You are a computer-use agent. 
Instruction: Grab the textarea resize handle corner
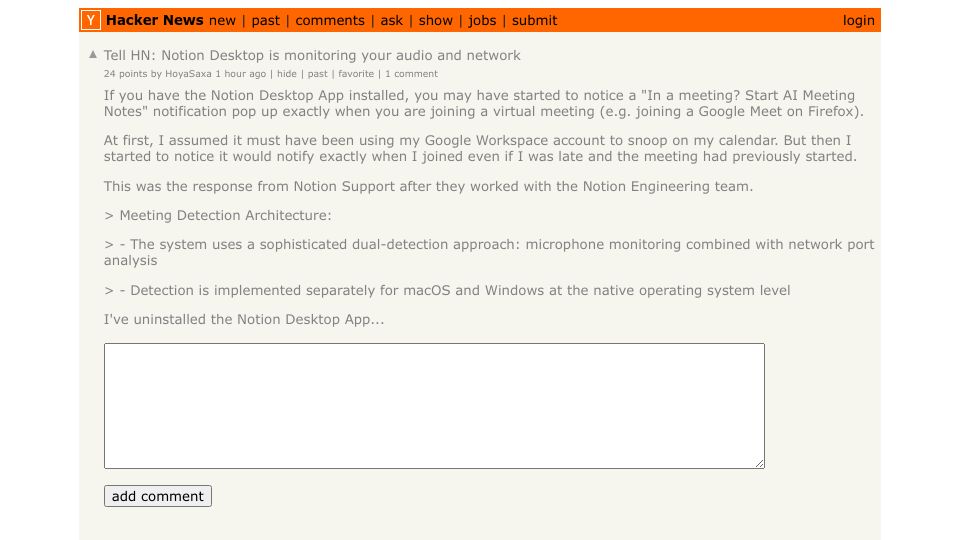point(760,463)
